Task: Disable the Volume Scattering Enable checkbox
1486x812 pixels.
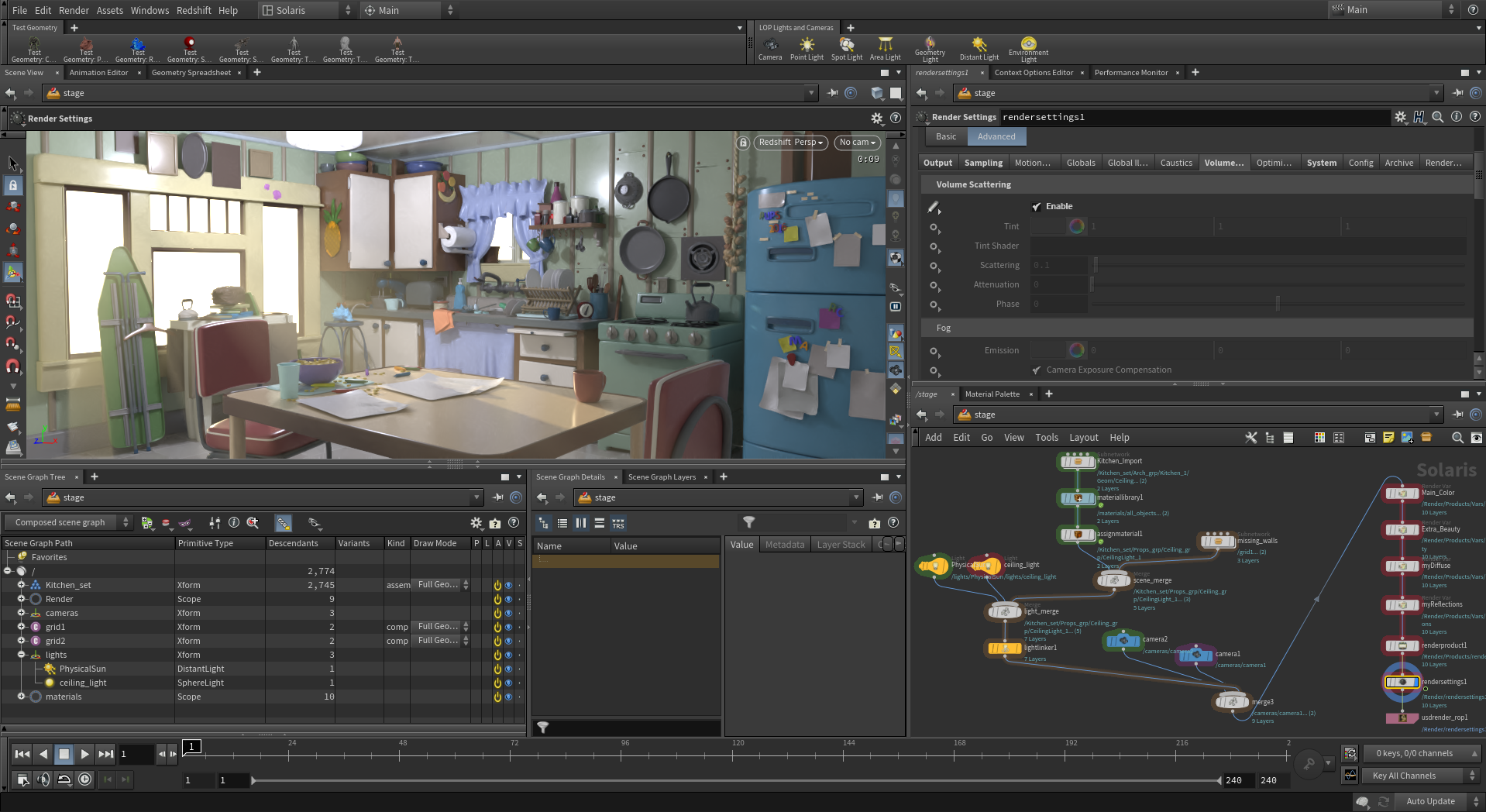Action: pos(1037,207)
